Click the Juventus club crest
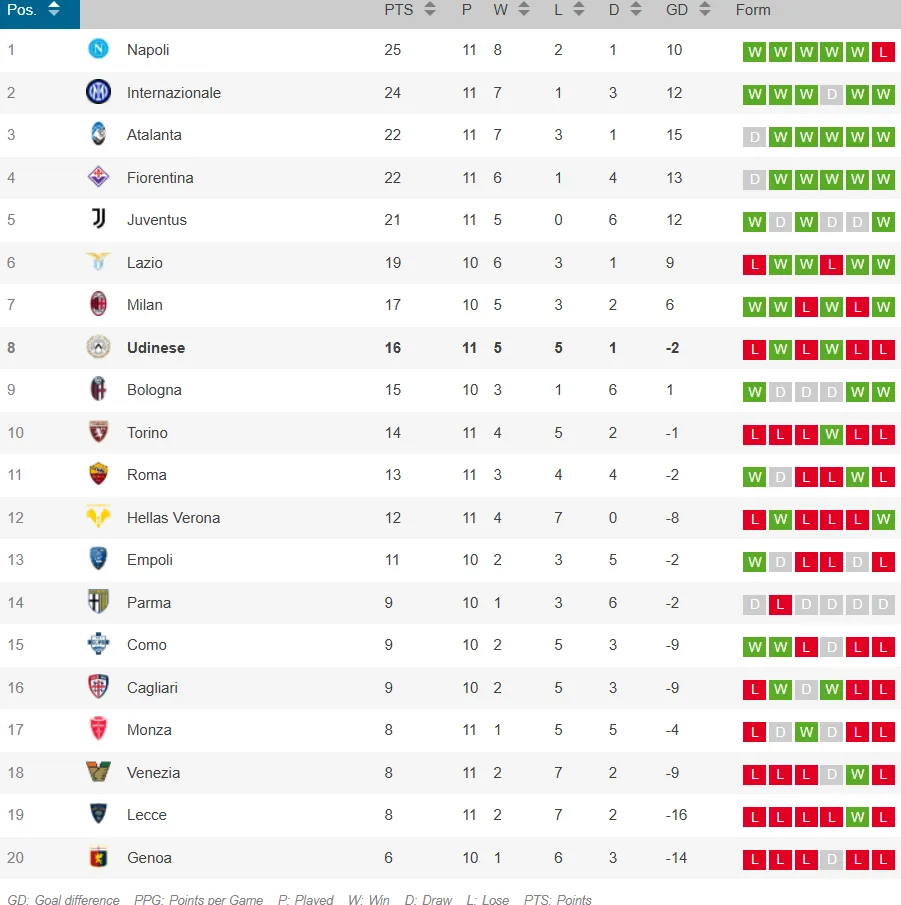Viewport: 901px width, 905px height. point(98,220)
